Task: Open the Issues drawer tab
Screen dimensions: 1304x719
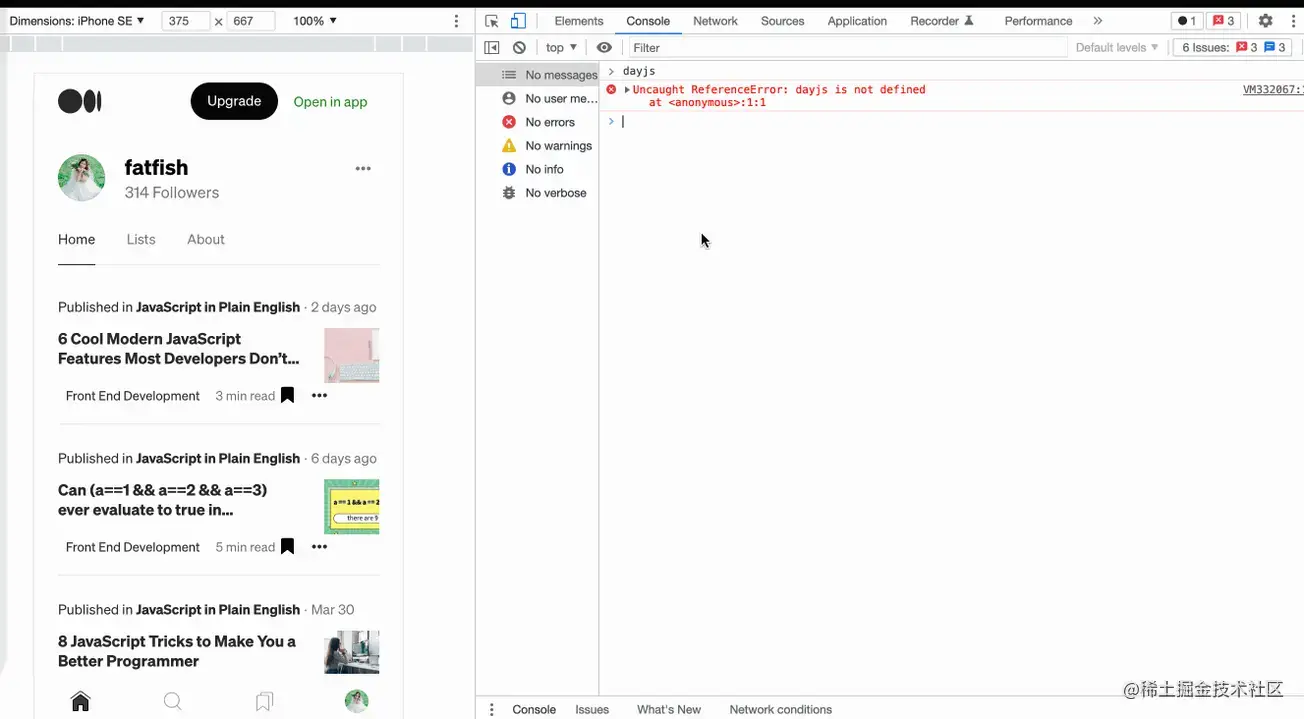Action: tap(592, 709)
